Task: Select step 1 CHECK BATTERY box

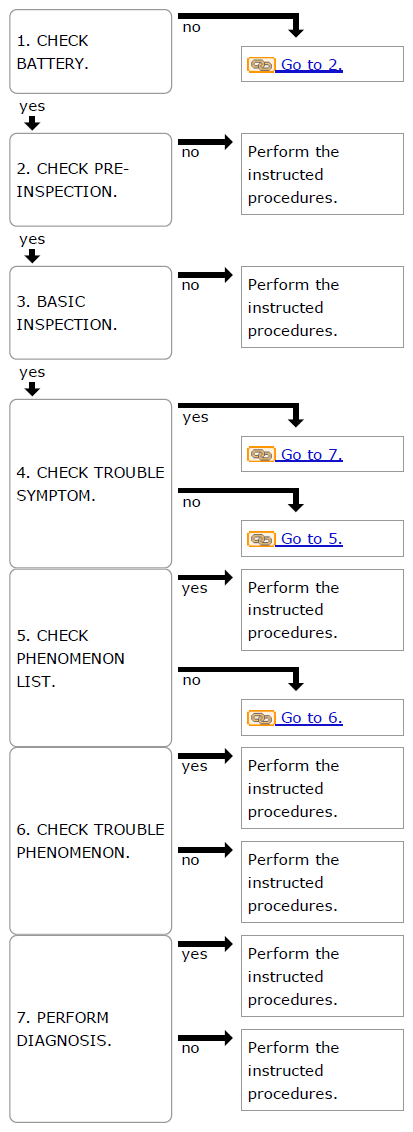Action: pyautogui.click(x=91, y=51)
